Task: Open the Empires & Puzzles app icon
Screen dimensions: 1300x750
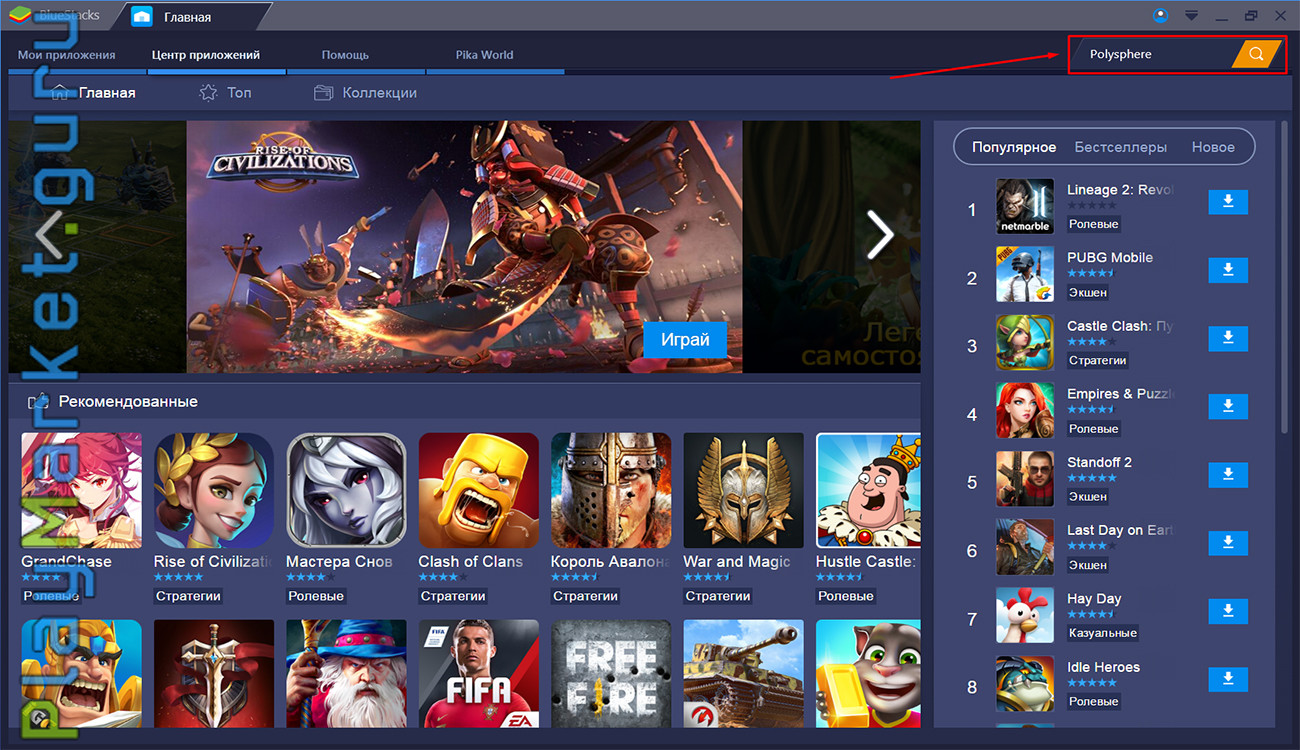Action: (x=1025, y=410)
